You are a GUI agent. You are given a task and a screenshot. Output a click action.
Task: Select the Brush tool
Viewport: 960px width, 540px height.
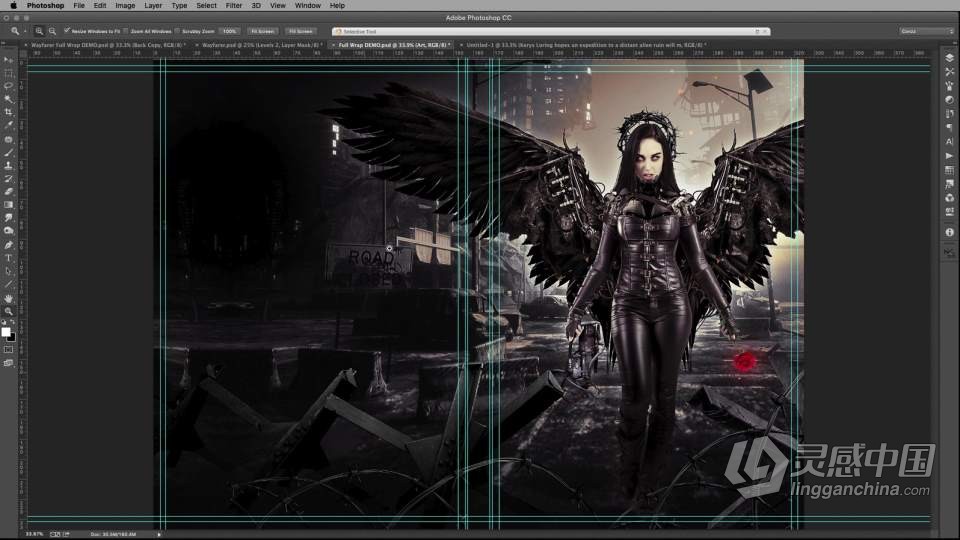tap(9, 152)
